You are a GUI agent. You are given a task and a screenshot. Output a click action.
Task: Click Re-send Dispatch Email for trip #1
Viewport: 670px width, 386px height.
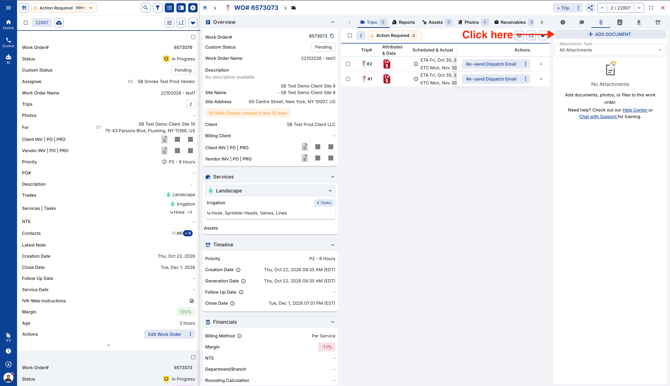pos(491,79)
